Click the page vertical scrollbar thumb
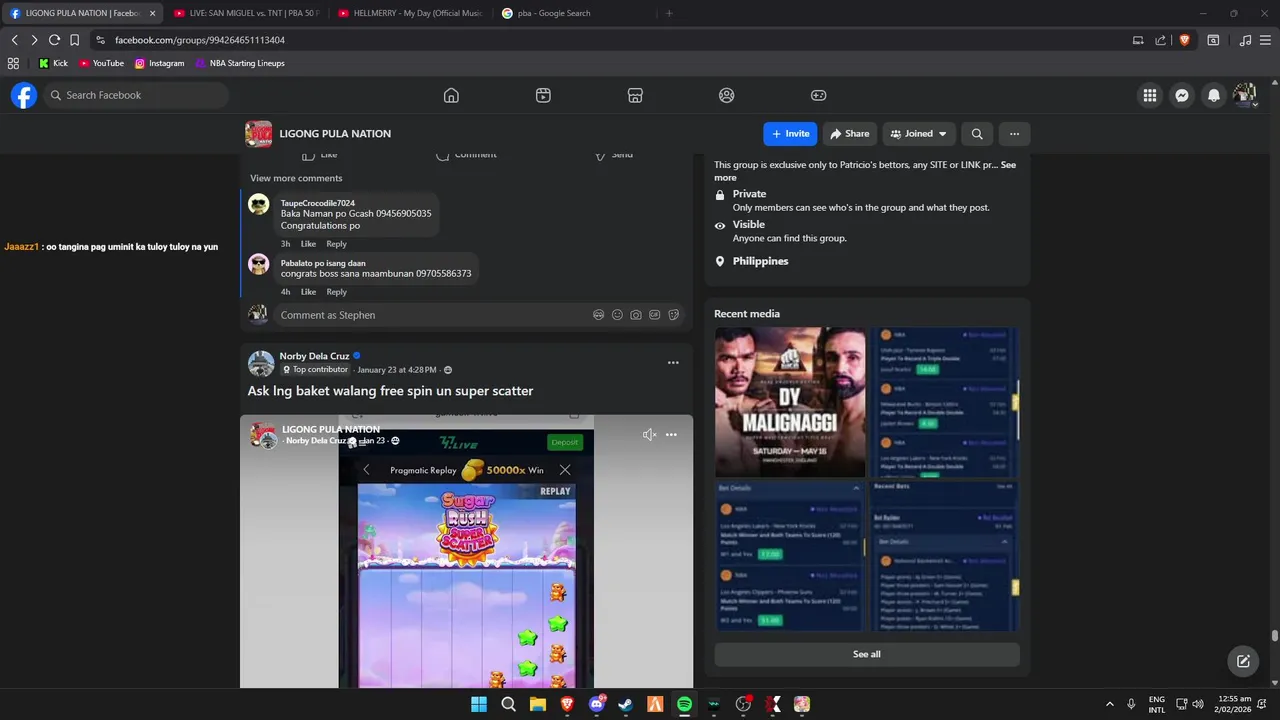This screenshot has width=1280, height=720. point(1275,636)
